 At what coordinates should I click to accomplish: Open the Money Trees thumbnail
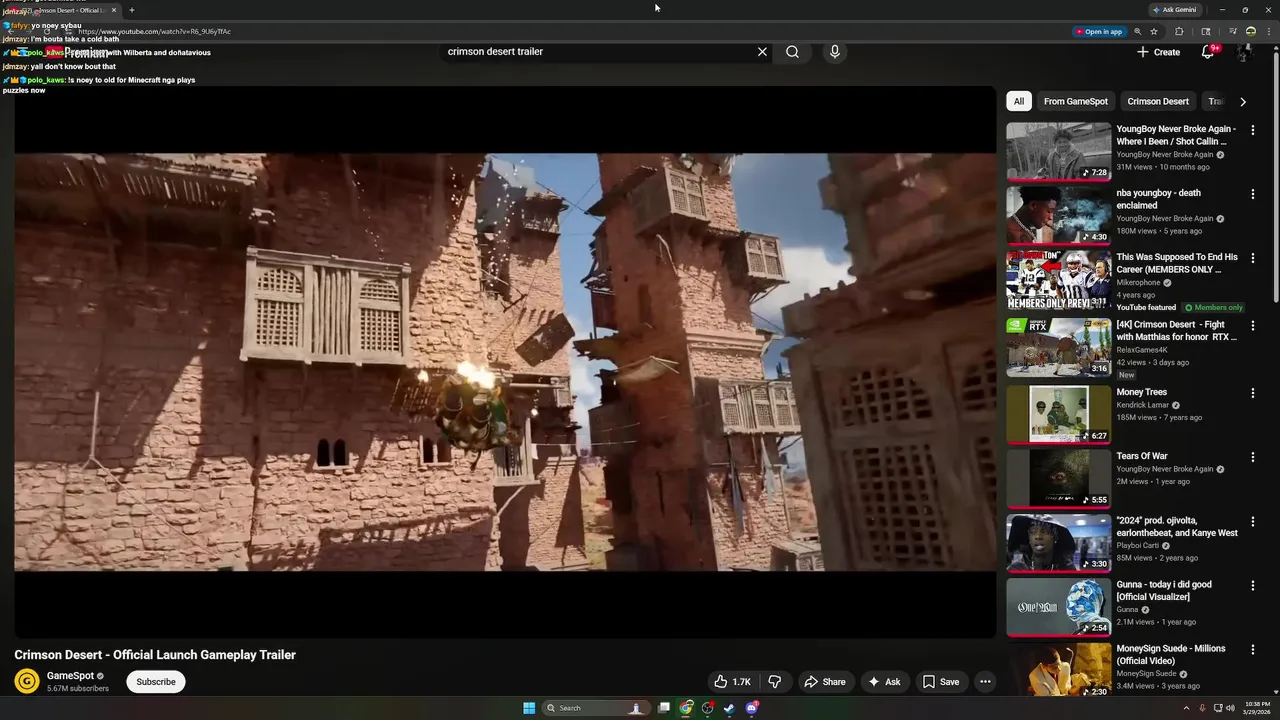pos(1058,414)
